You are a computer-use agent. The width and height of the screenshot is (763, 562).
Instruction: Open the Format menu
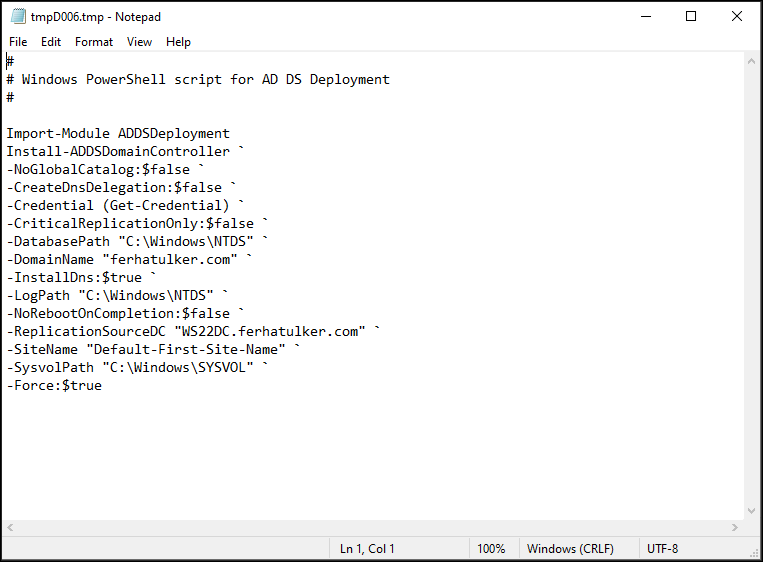tap(94, 42)
